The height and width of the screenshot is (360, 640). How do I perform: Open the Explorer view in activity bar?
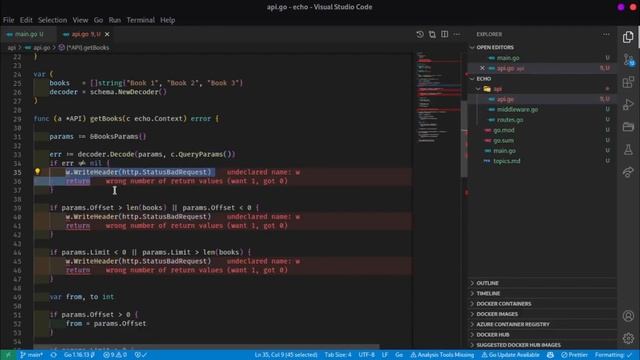pos(628,37)
